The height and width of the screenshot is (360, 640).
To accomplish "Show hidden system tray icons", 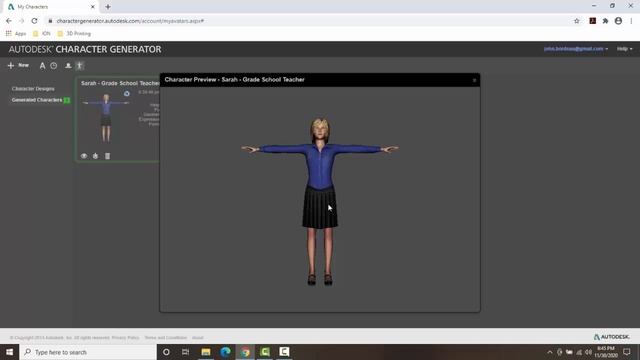I will pos(550,352).
